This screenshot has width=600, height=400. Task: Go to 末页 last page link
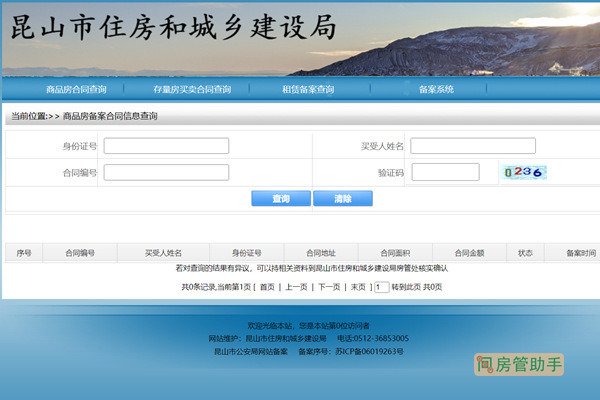point(358,287)
